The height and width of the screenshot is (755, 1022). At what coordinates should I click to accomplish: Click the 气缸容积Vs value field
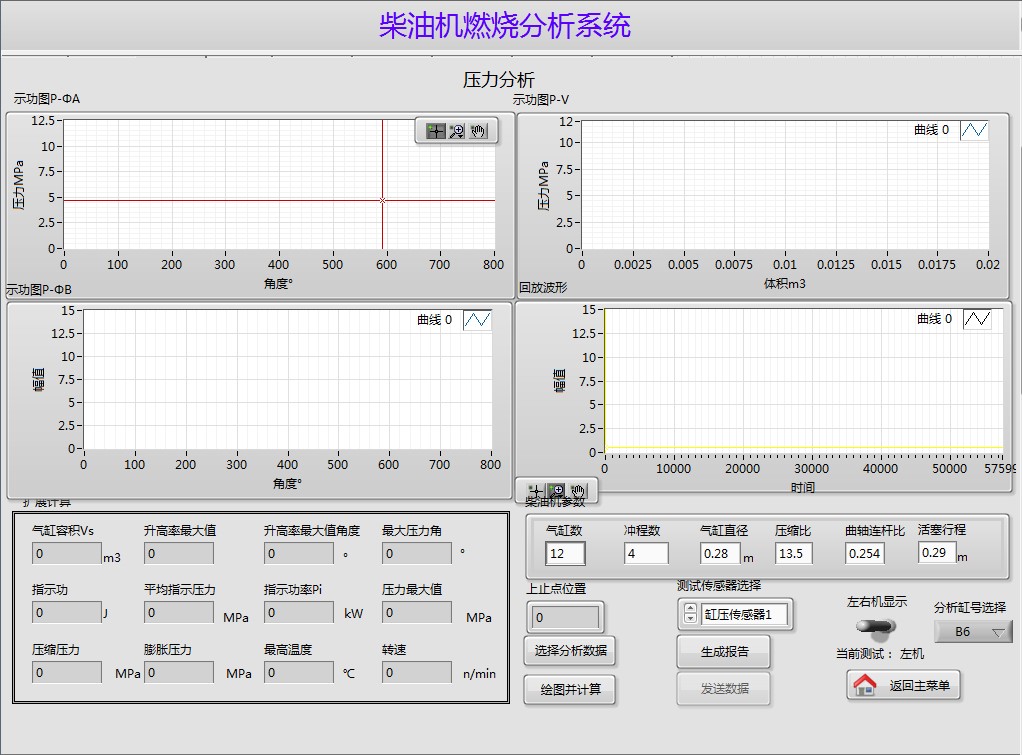[x=66, y=554]
